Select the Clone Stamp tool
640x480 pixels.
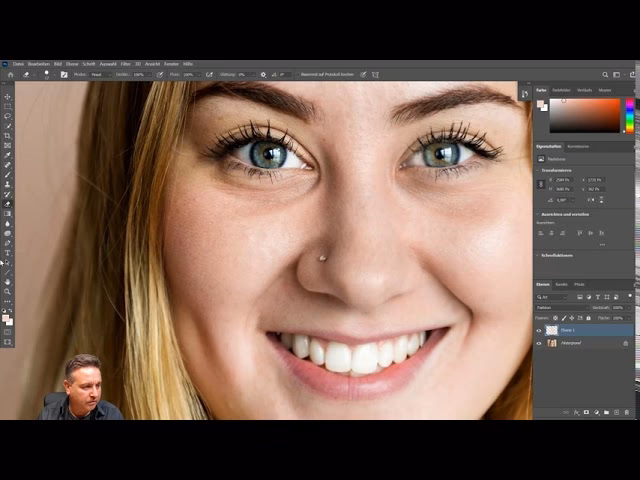click(8, 184)
